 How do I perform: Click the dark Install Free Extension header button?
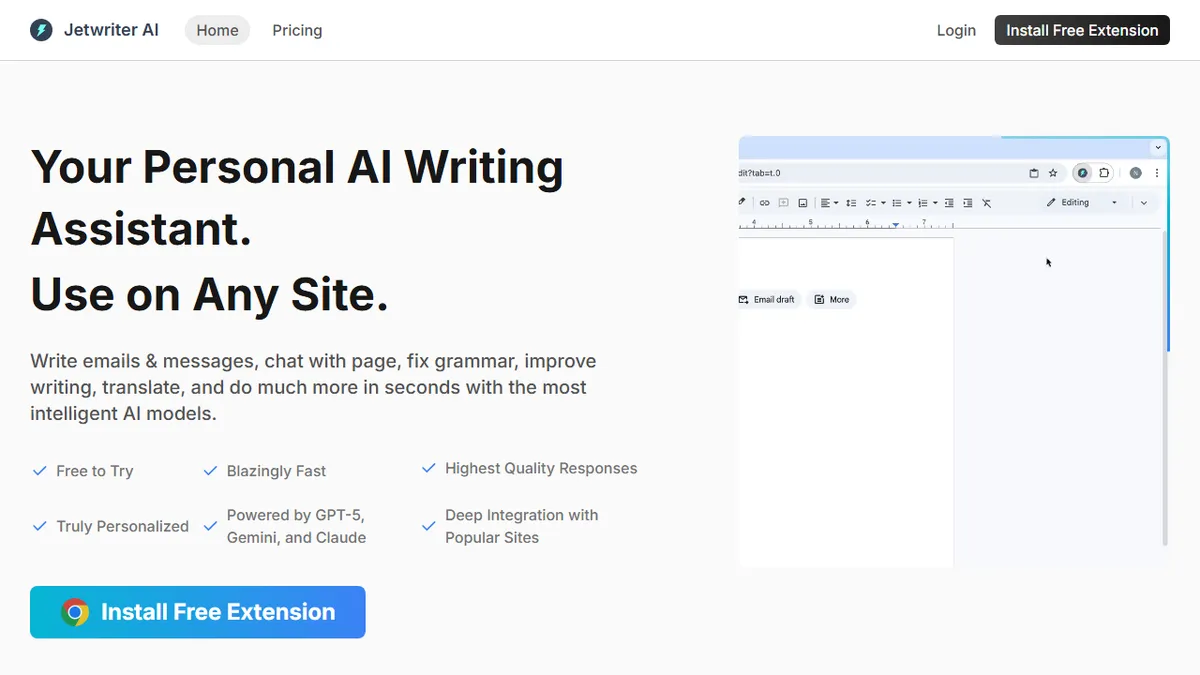[x=1082, y=30]
